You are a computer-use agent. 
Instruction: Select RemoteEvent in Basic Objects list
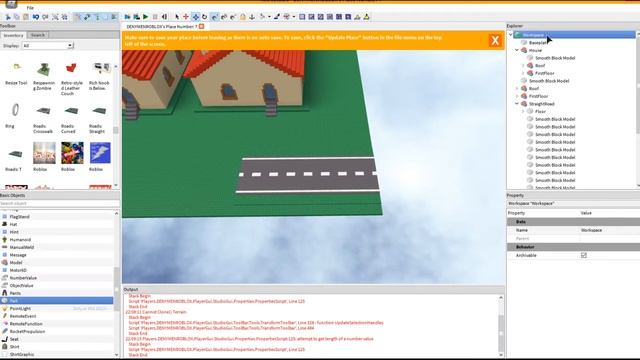[x=57, y=316]
